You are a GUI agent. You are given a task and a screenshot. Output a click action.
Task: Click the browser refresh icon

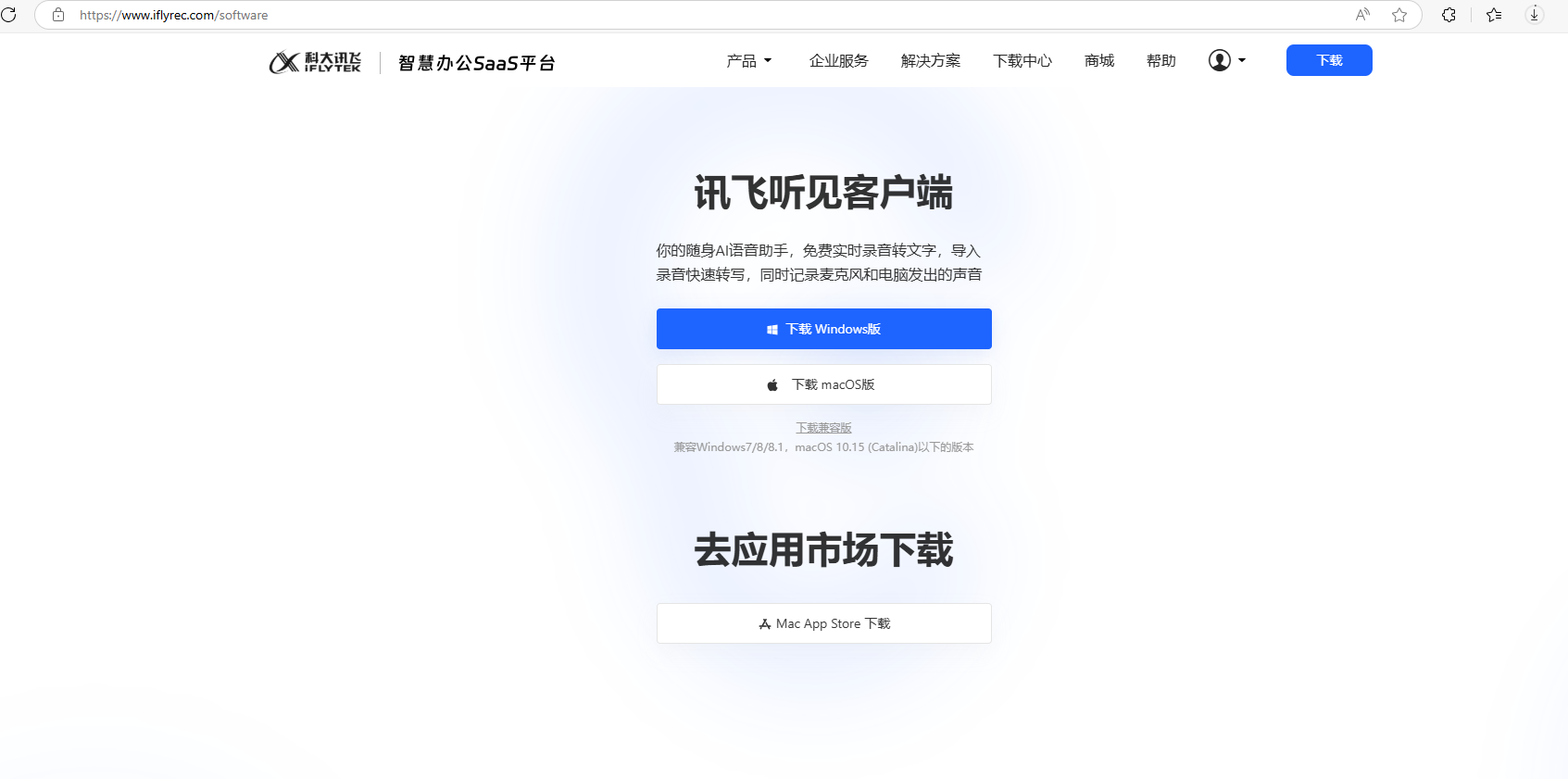pyautogui.click(x=8, y=15)
